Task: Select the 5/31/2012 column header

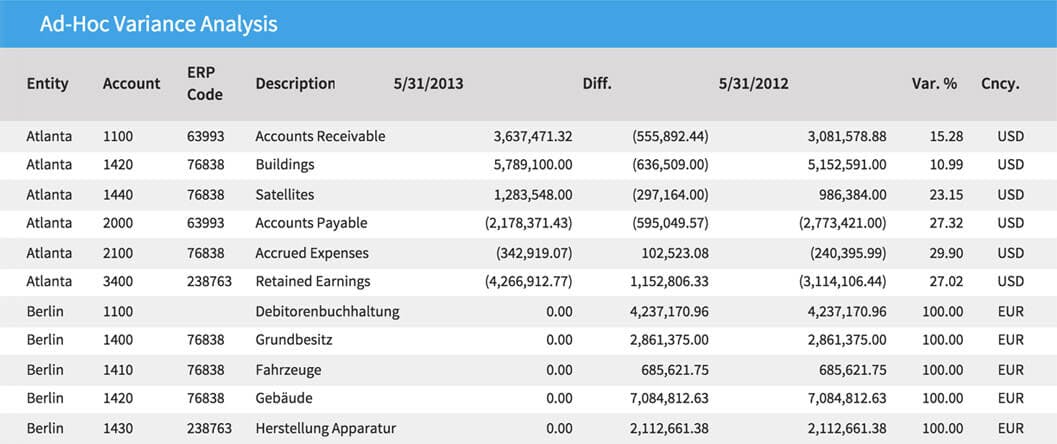Action: 754,84
